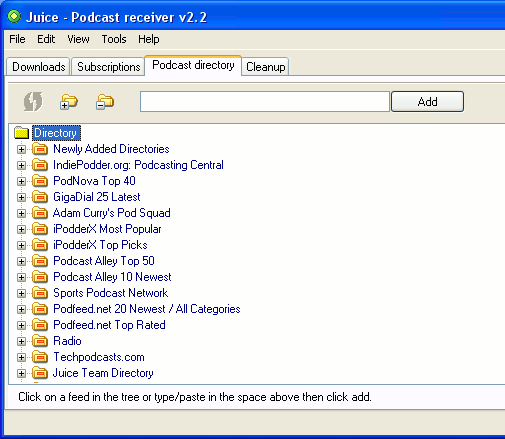Click the Add button
Viewport: 505px width, 439px height.
tap(427, 101)
